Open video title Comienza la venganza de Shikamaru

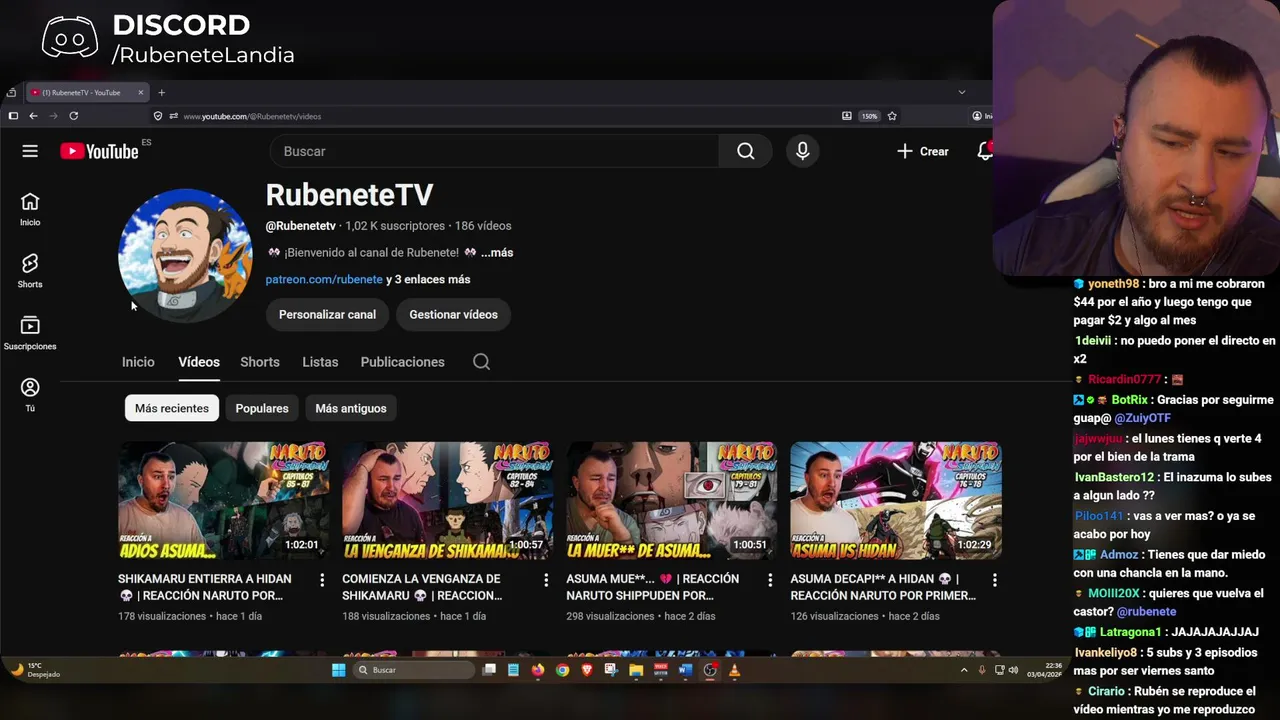[x=422, y=587]
